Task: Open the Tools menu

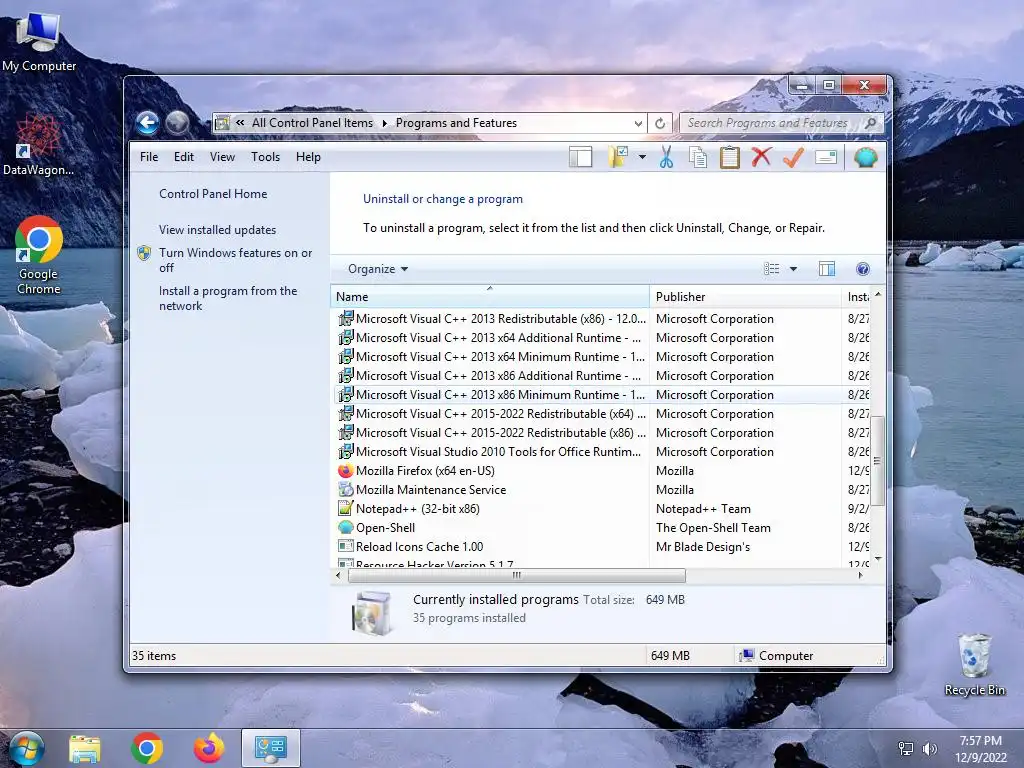Action: (265, 157)
